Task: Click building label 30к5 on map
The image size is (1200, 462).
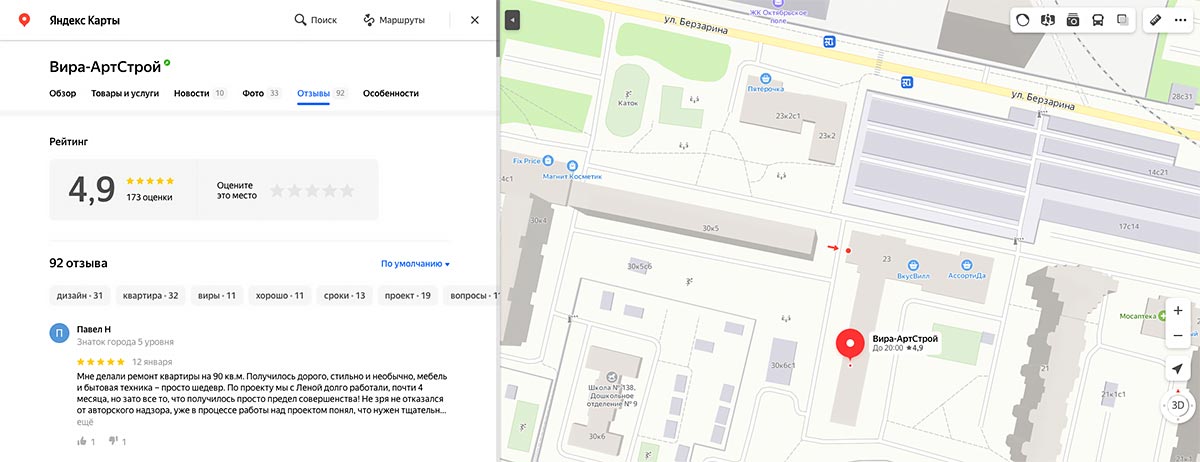Action: [711, 229]
